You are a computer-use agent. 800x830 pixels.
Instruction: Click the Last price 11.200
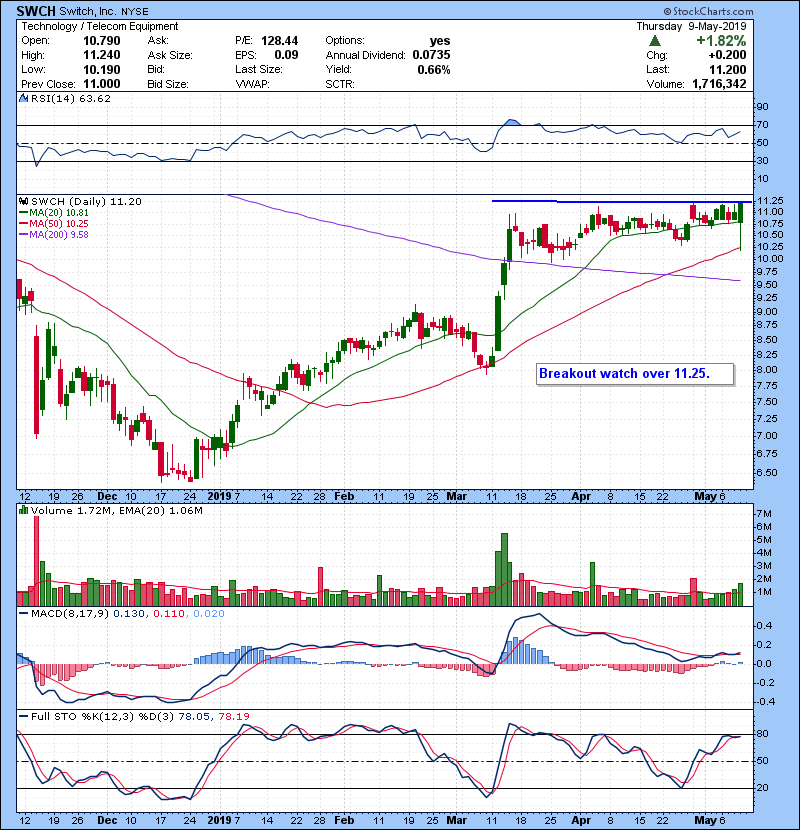[x=728, y=69]
